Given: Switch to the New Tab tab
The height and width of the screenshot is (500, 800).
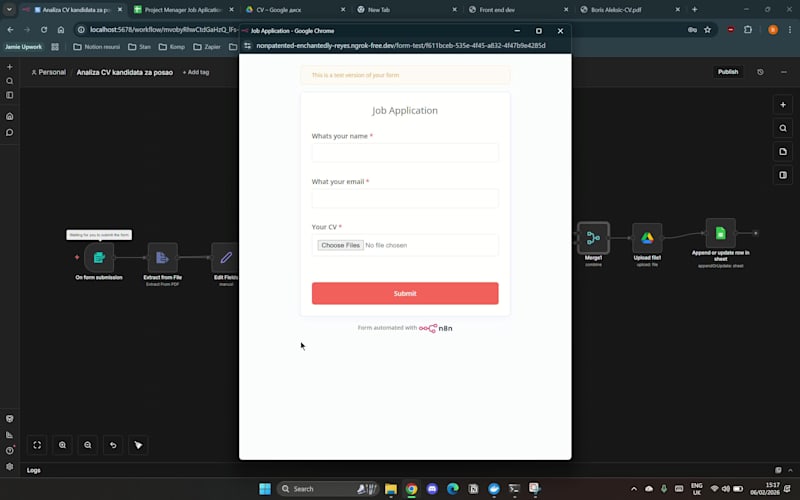Looking at the screenshot, I should [406, 10].
